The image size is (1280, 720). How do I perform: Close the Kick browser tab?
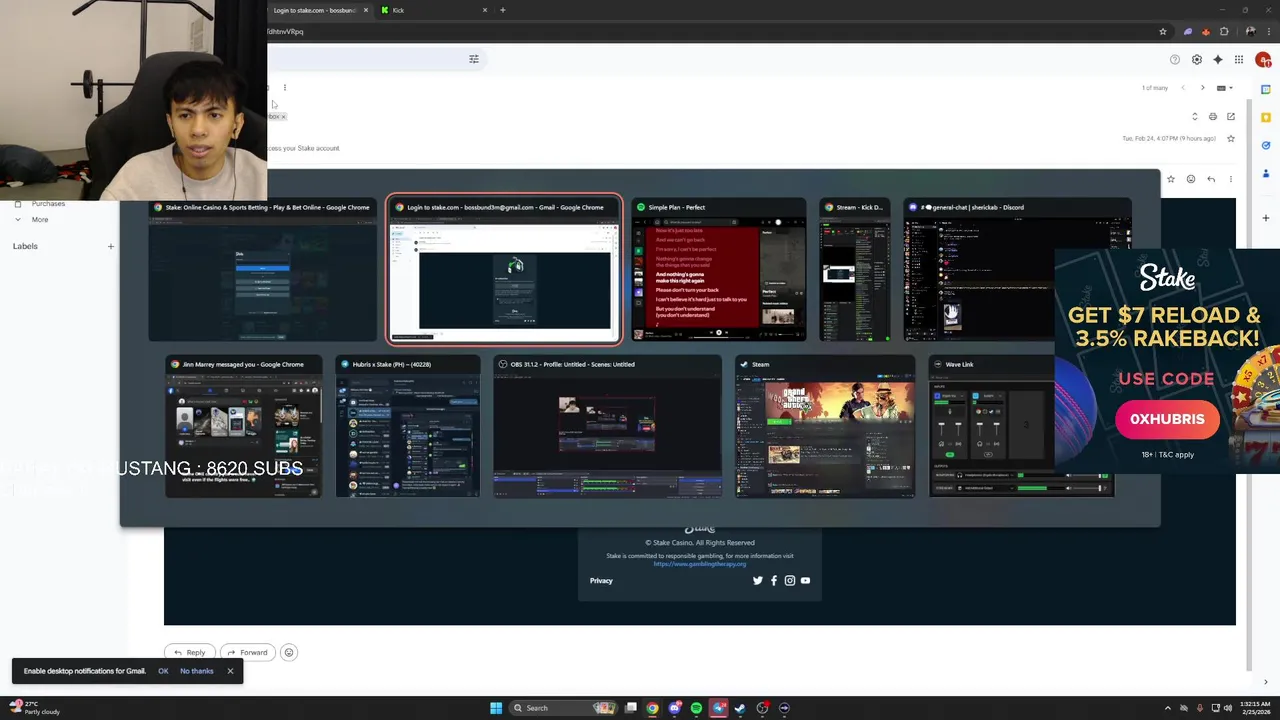coord(485,10)
